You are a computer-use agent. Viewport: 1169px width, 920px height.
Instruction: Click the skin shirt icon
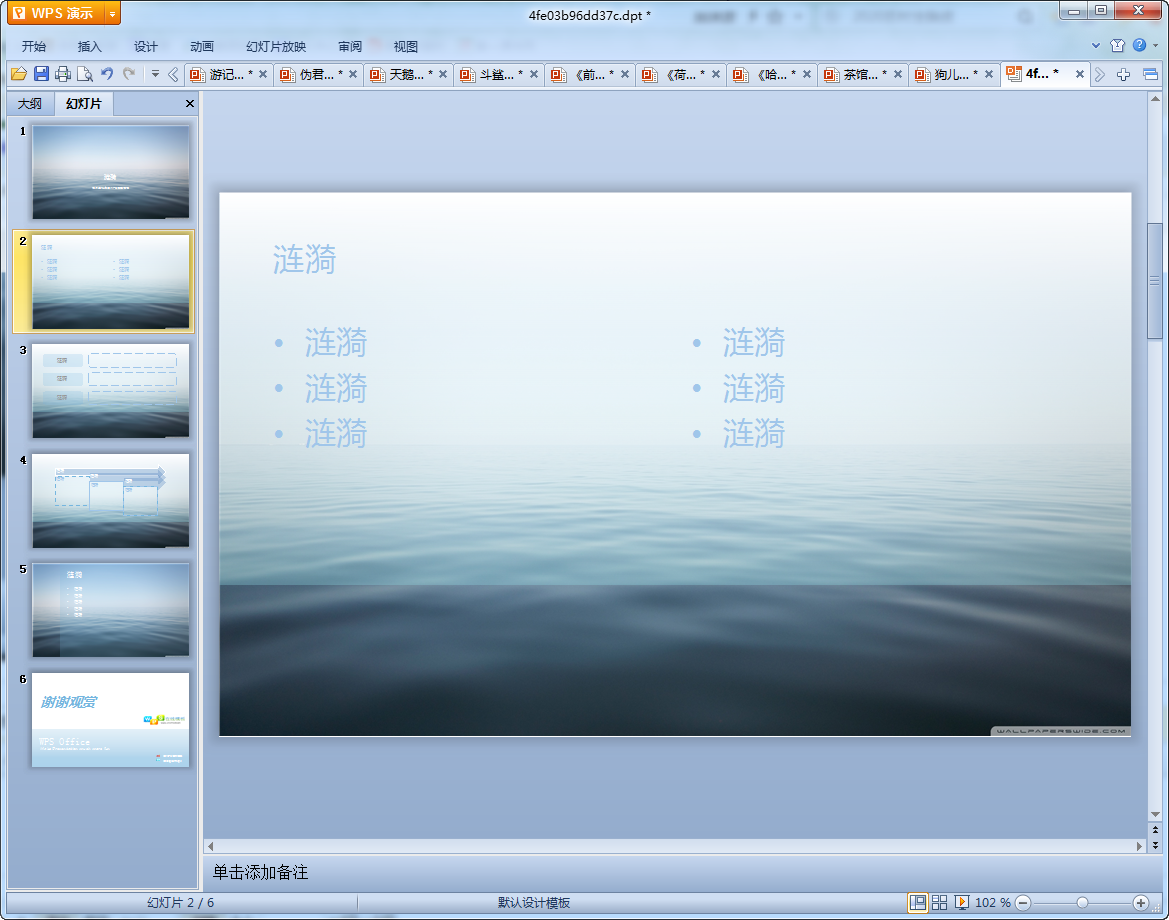pyautogui.click(x=1117, y=45)
